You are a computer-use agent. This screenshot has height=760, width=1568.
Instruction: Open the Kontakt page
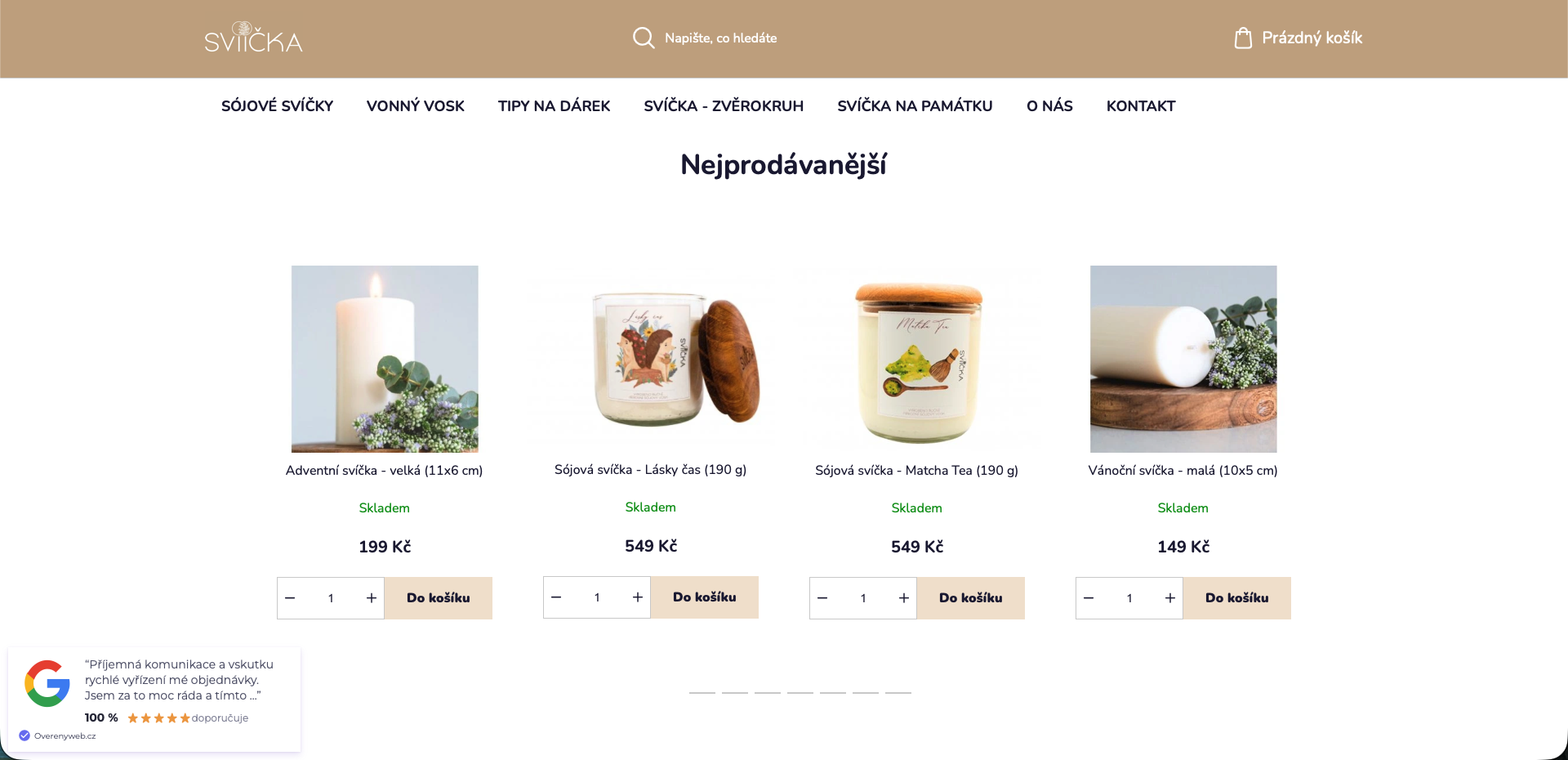[1141, 106]
